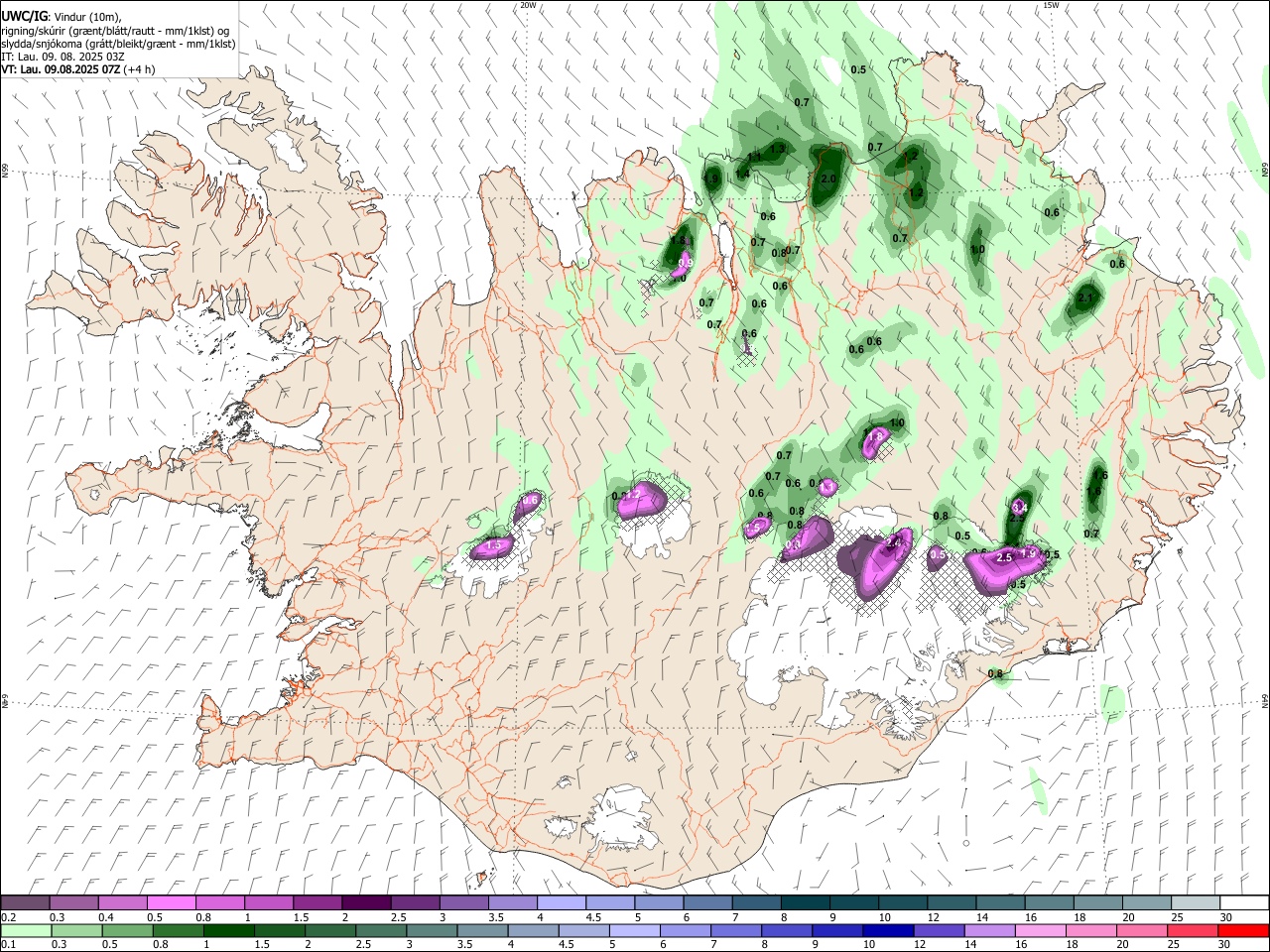1270x952 pixels.
Task: Click the "1.4" rainfall value in the north
Action: [x=742, y=174]
